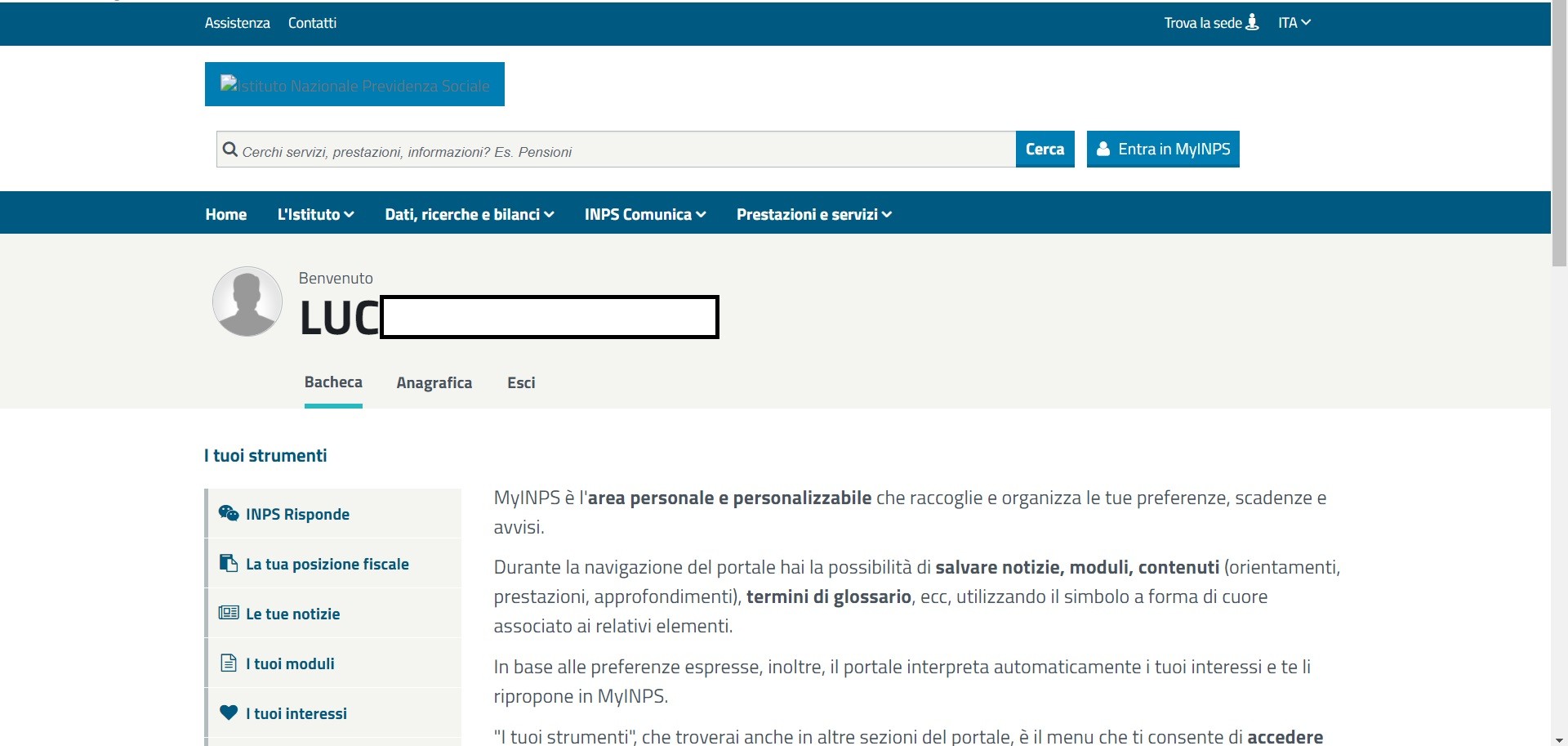
Task: Open Le tue notizie in sidebar
Action: (x=334, y=613)
